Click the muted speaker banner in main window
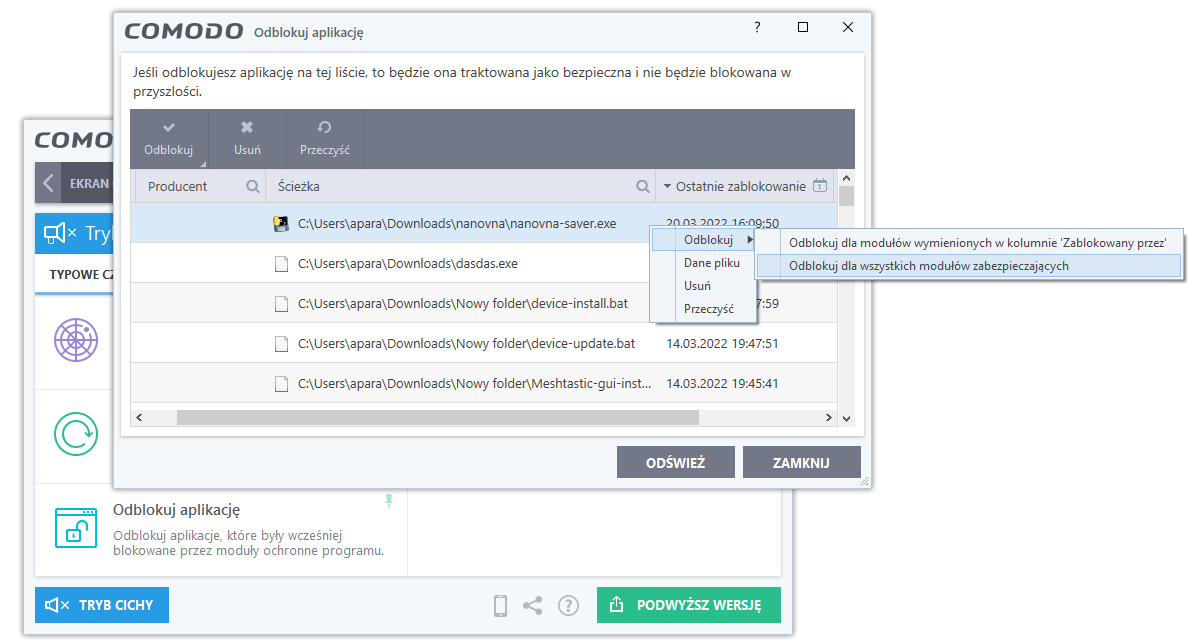The height and width of the screenshot is (643, 1195). coord(74,233)
